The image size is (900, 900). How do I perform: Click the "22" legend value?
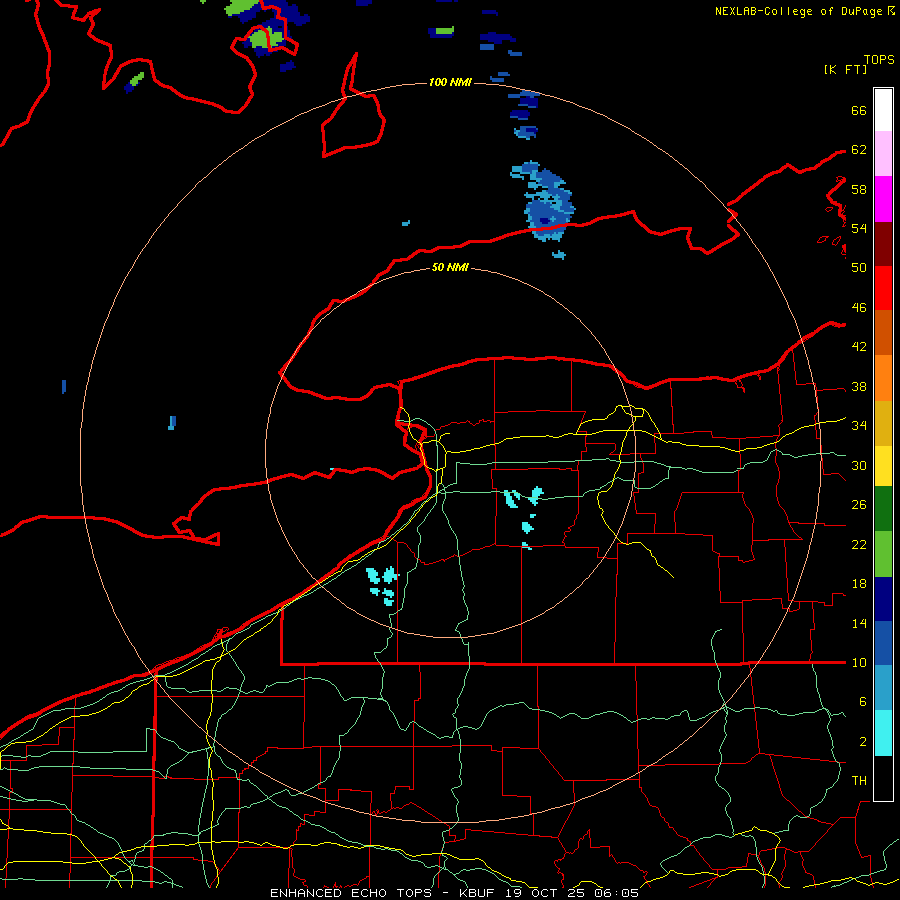click(x=859, y=544)
